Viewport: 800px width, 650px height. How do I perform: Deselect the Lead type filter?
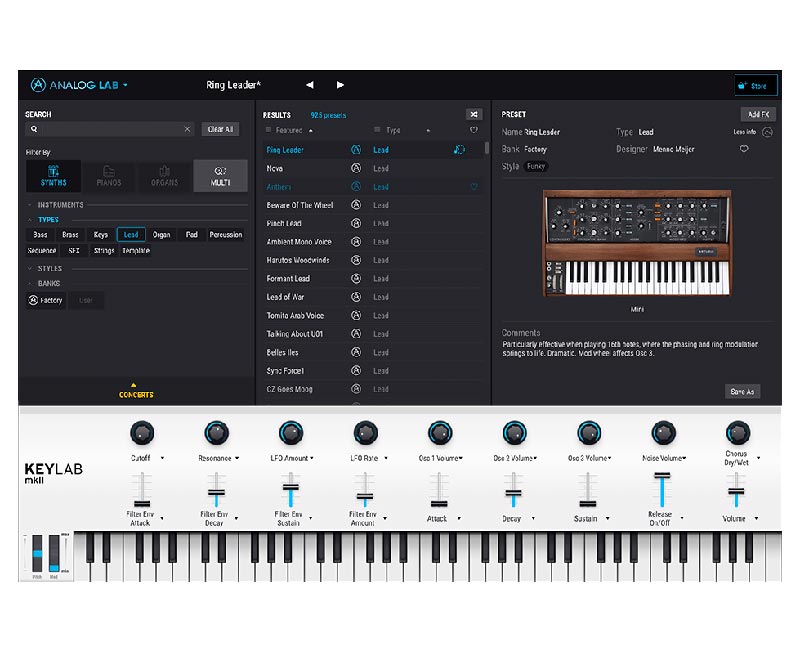tap(131, 235)
